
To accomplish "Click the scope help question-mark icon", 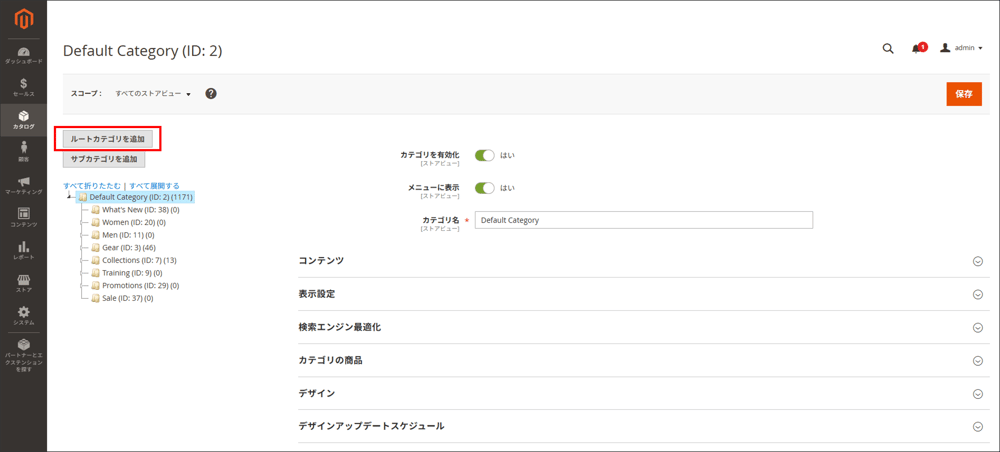I will coord(211,93).
